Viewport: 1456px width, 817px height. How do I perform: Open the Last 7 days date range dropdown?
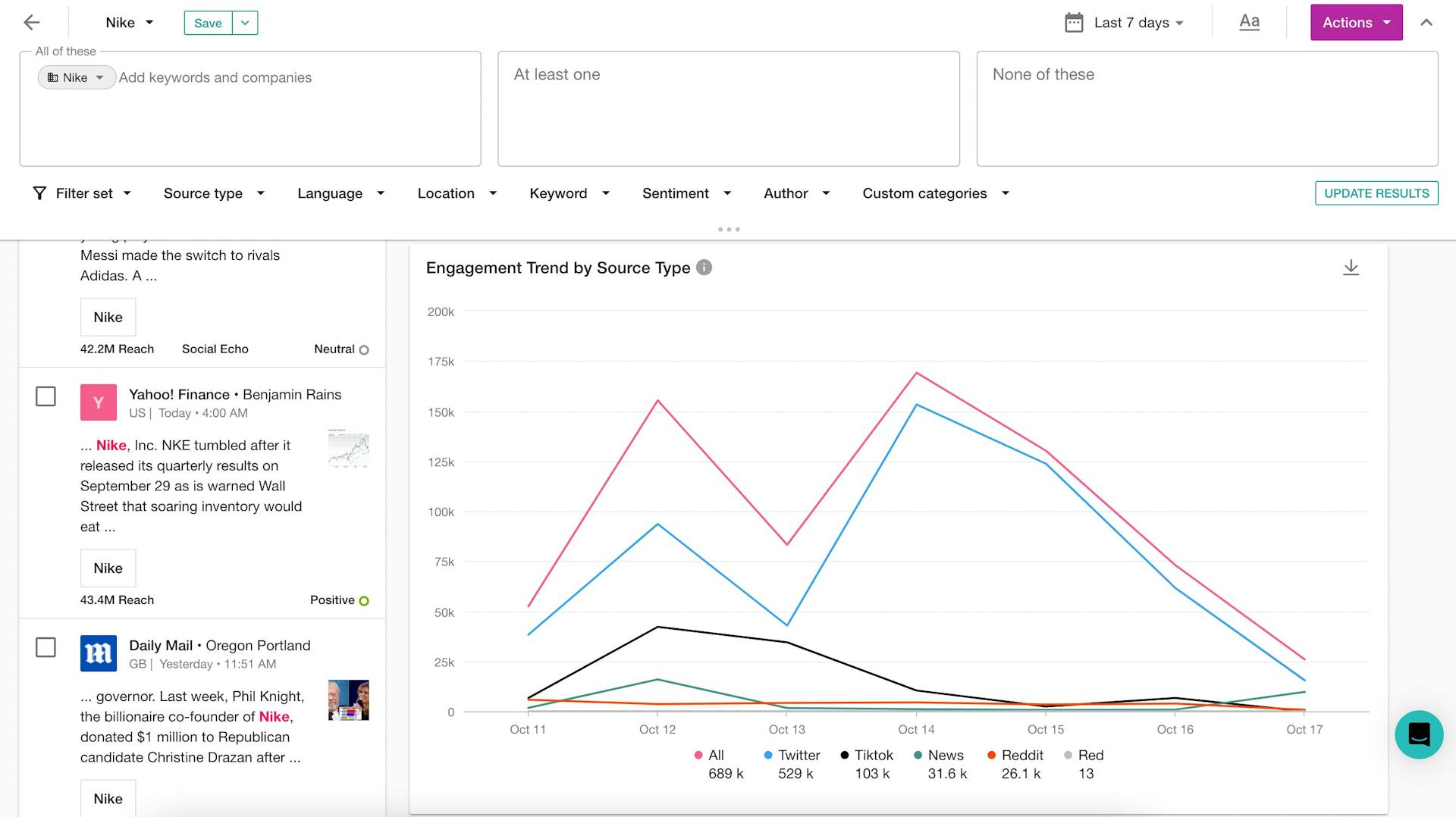coord(1138,23)
